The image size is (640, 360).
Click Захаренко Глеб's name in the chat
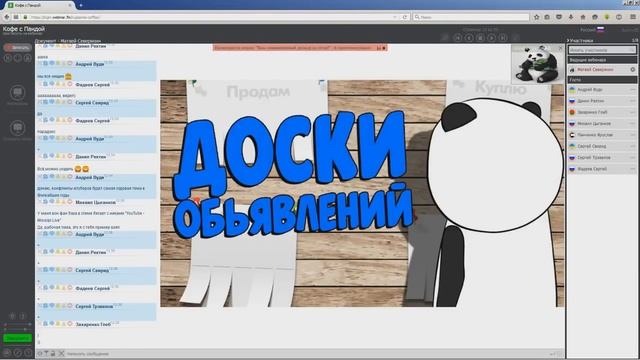click(93, 324)
